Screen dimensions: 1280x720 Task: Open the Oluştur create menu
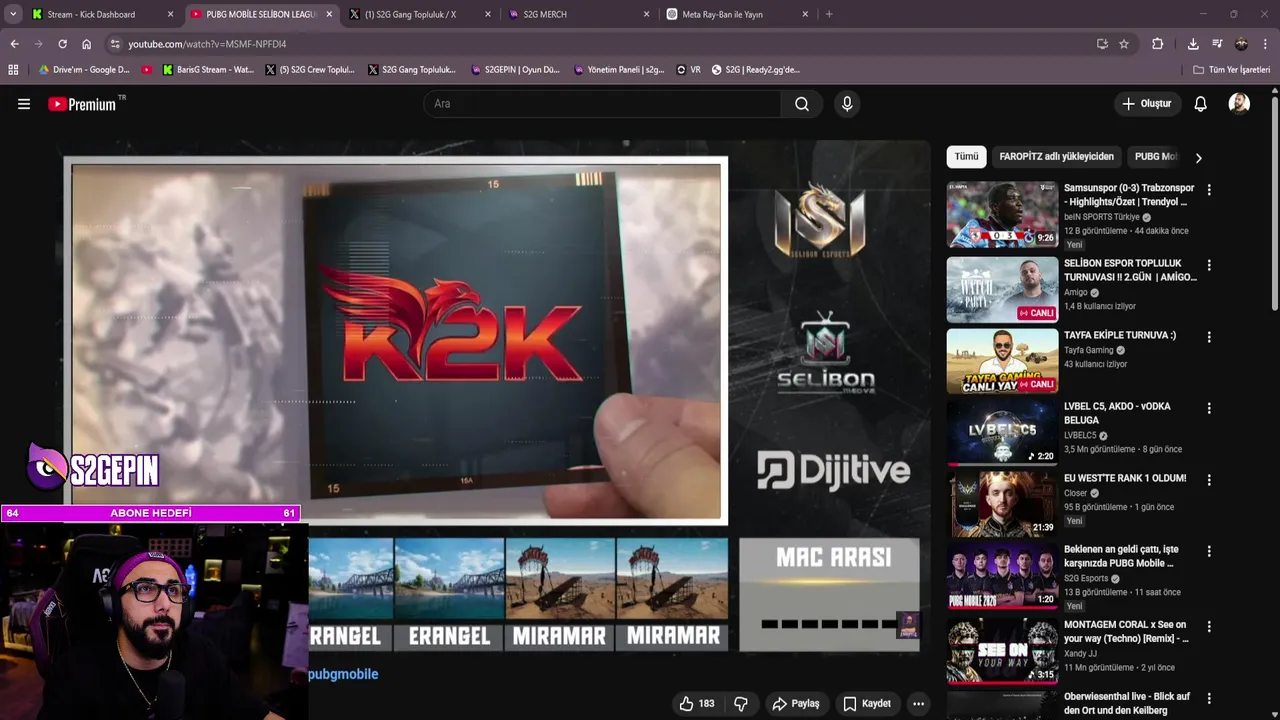[1146, 104]
